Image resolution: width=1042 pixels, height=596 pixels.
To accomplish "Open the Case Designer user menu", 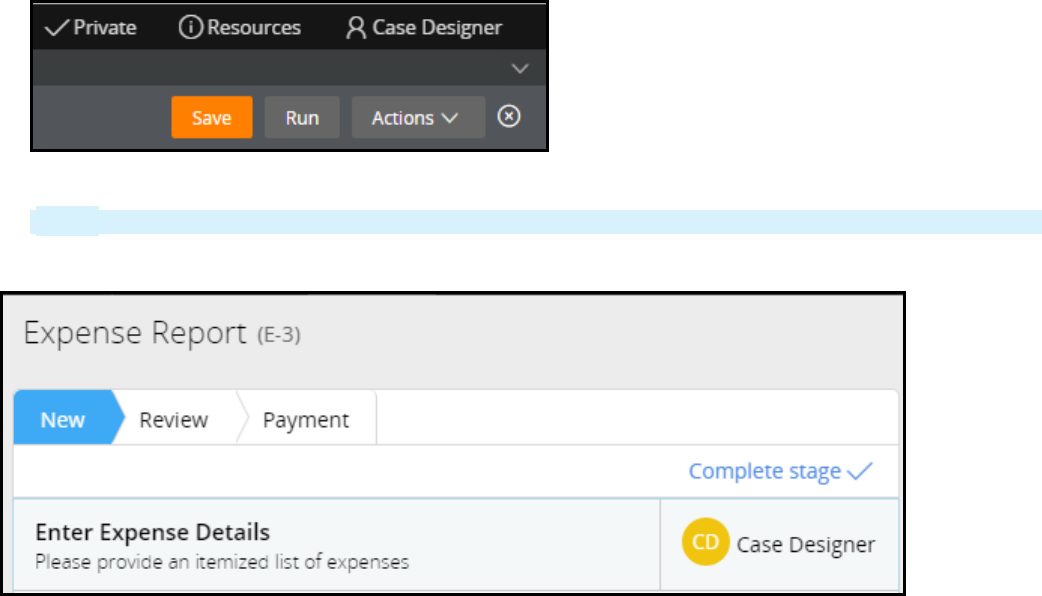I will (424, 27).
